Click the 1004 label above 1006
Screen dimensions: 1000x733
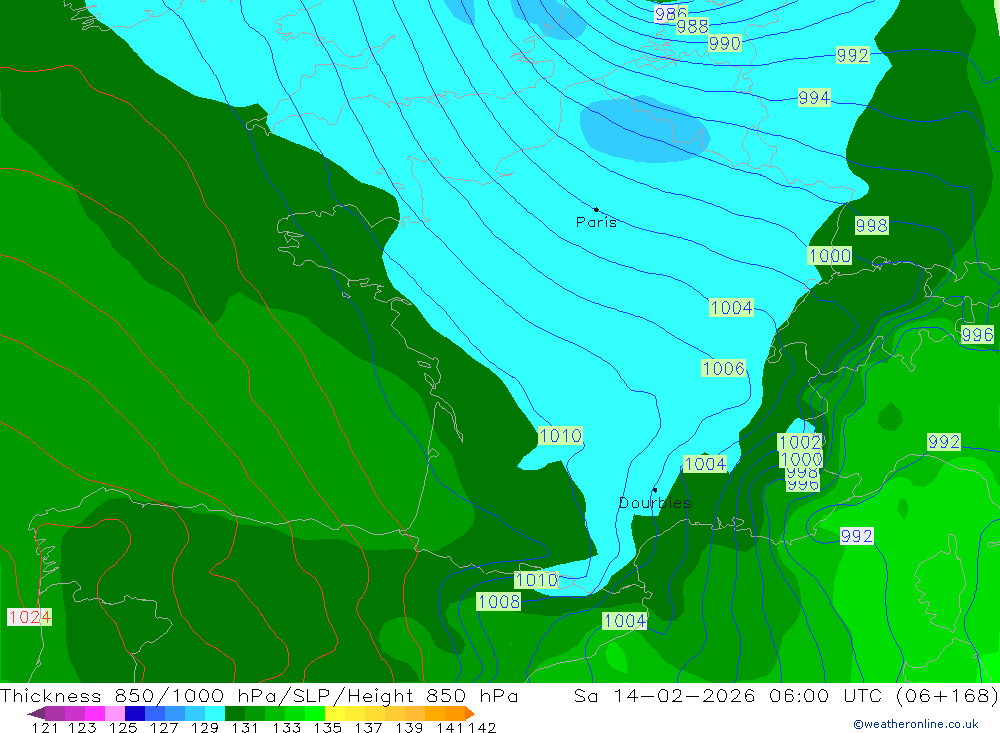pyautogui.click(x=732, y=307)
